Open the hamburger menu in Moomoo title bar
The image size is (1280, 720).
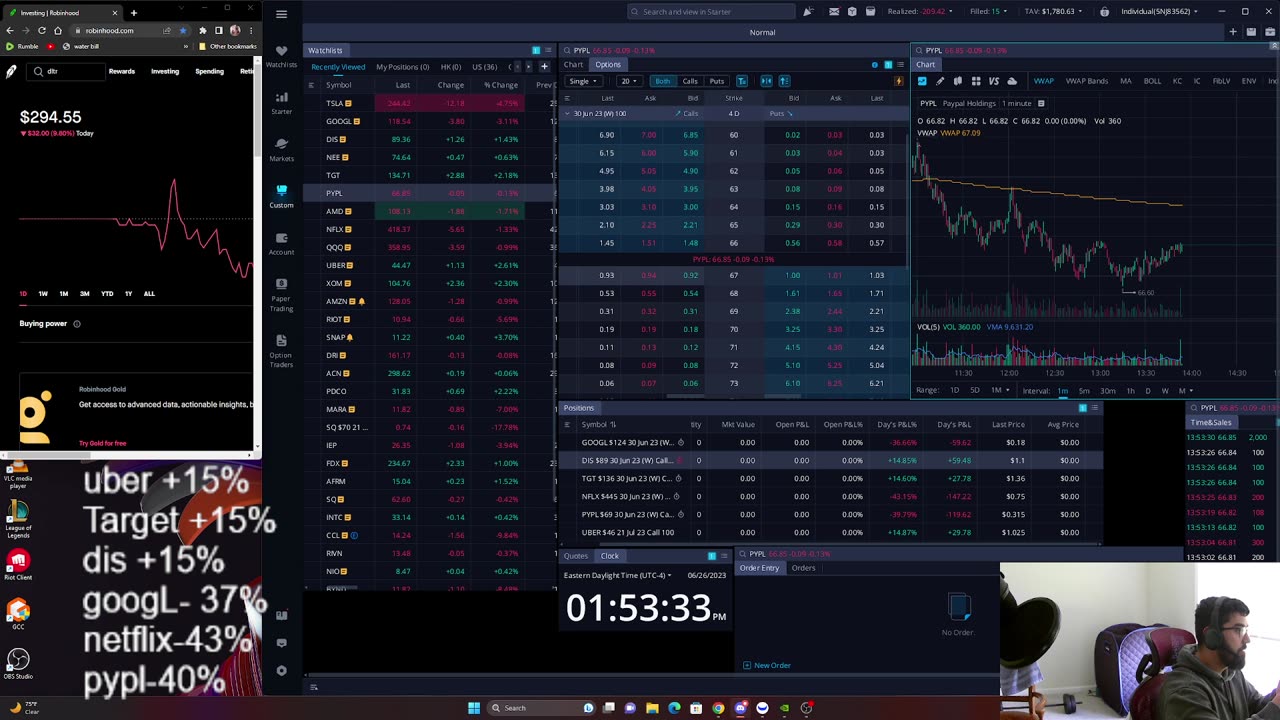pyautogui.click(x=281, y=14)
